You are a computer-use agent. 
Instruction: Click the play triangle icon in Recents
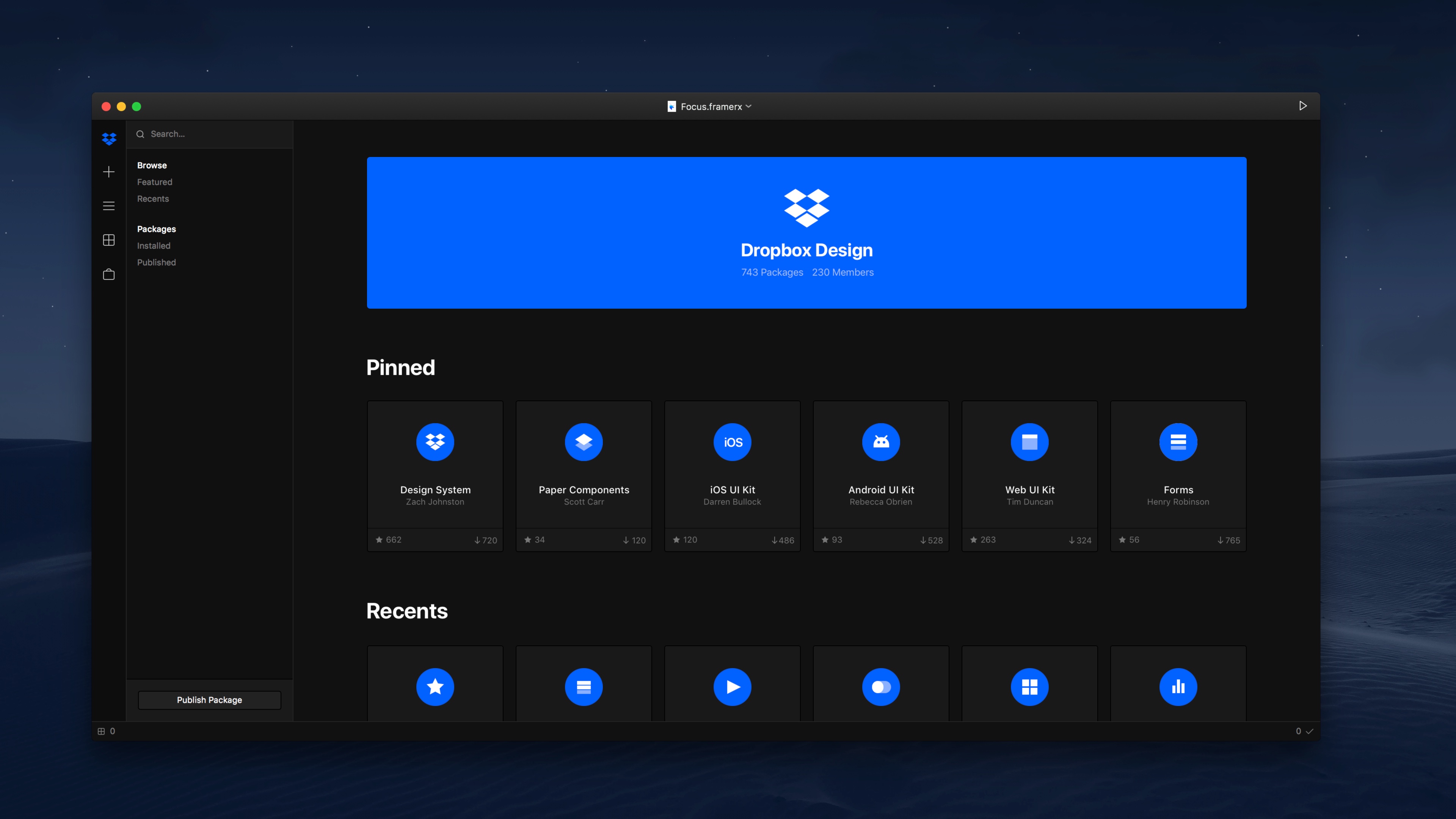click(x=733, y=687)
